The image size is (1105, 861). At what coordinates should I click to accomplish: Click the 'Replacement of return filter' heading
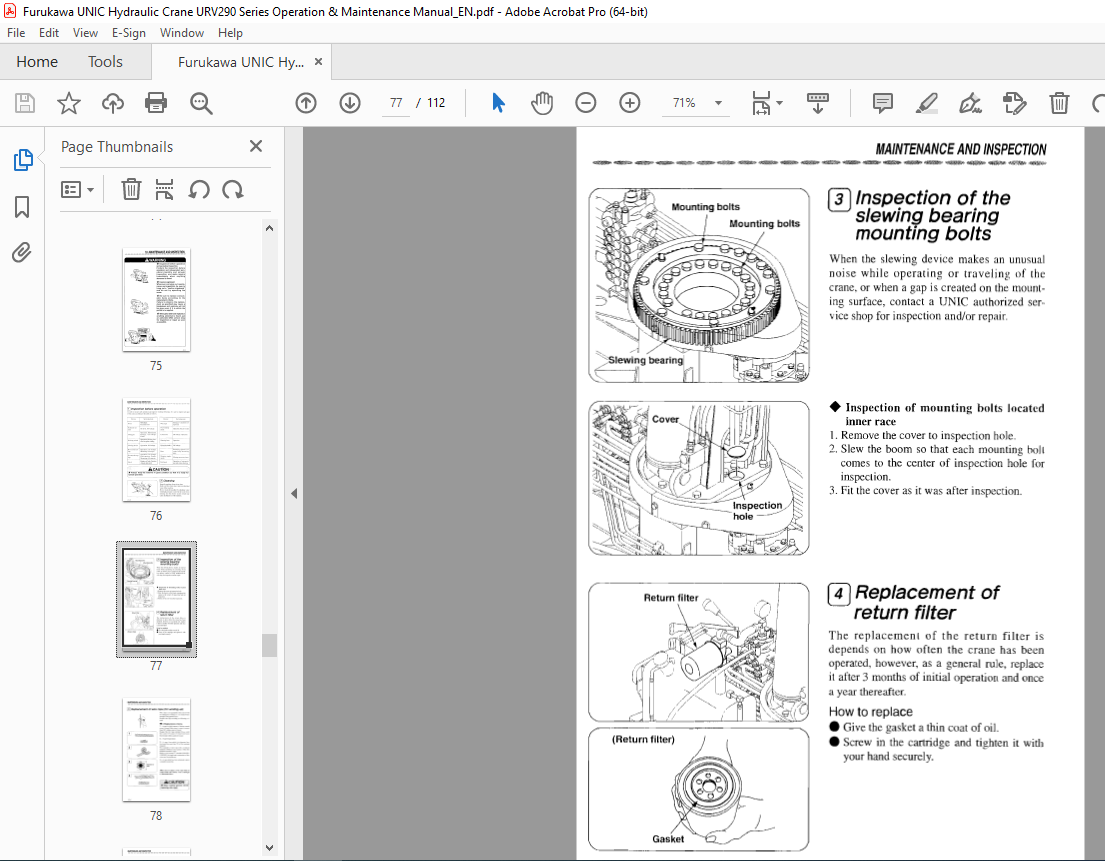[x=926, y=602]
